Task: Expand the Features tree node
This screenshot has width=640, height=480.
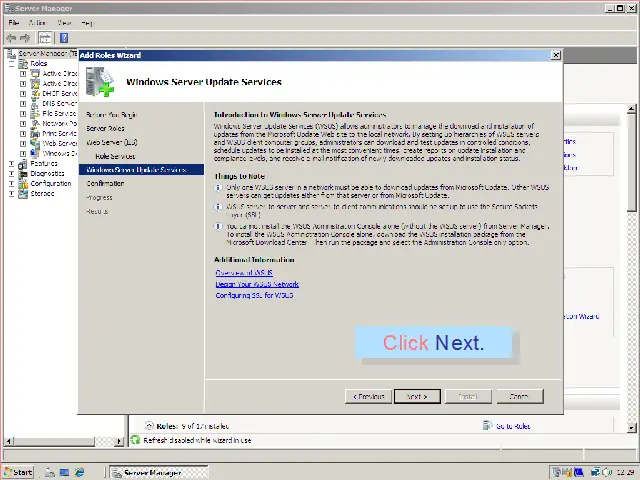Action: coord(11,164)
